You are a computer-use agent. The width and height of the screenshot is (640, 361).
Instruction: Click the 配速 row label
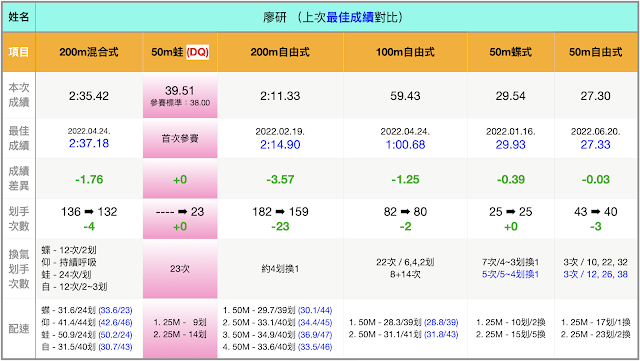(x=19, y=329)
